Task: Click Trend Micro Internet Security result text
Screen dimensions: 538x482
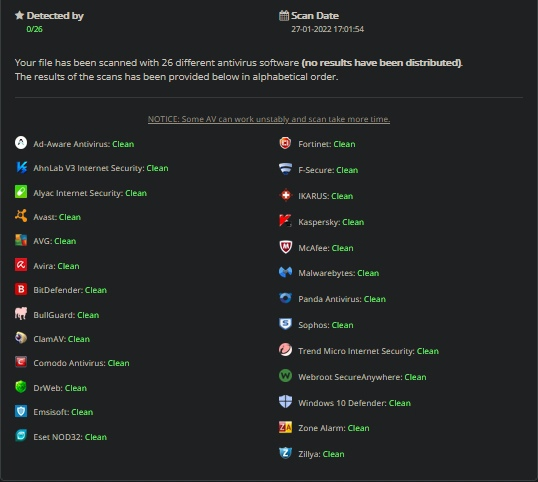Action: (x=368, y=351)
